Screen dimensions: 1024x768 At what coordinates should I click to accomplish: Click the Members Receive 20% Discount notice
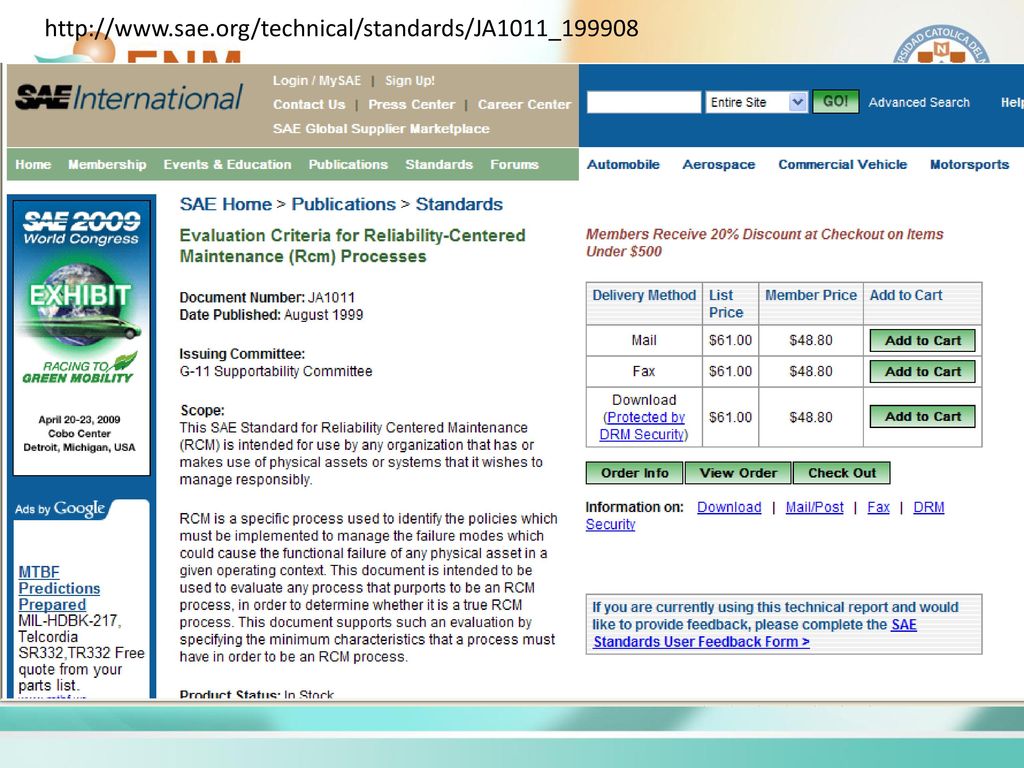764,242
